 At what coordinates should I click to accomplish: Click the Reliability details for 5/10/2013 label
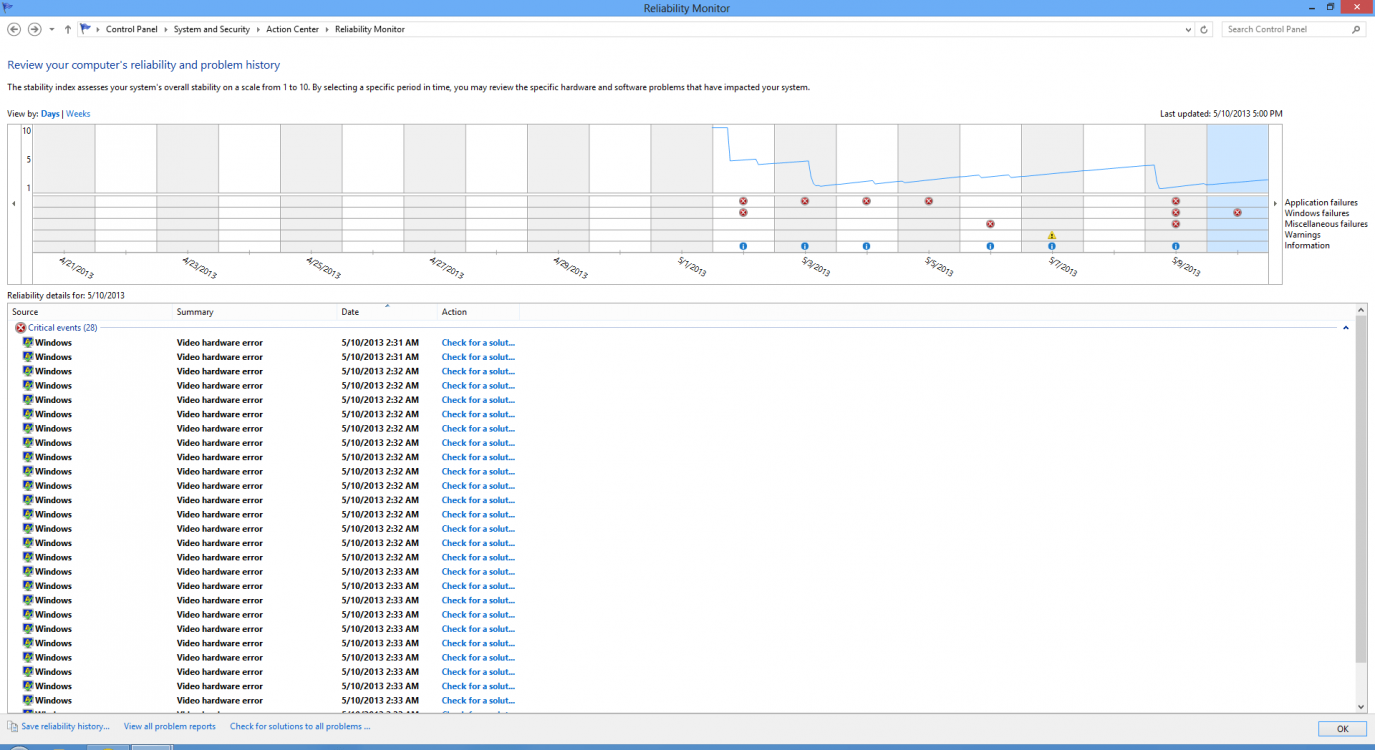[66, 296]
